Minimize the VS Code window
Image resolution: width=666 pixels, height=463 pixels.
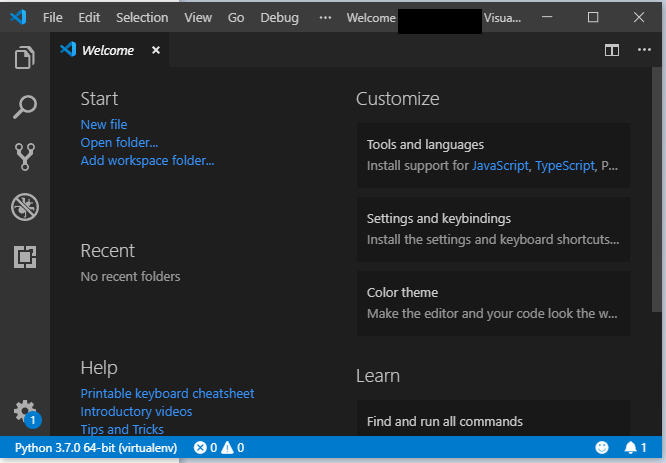click(547, 17)
